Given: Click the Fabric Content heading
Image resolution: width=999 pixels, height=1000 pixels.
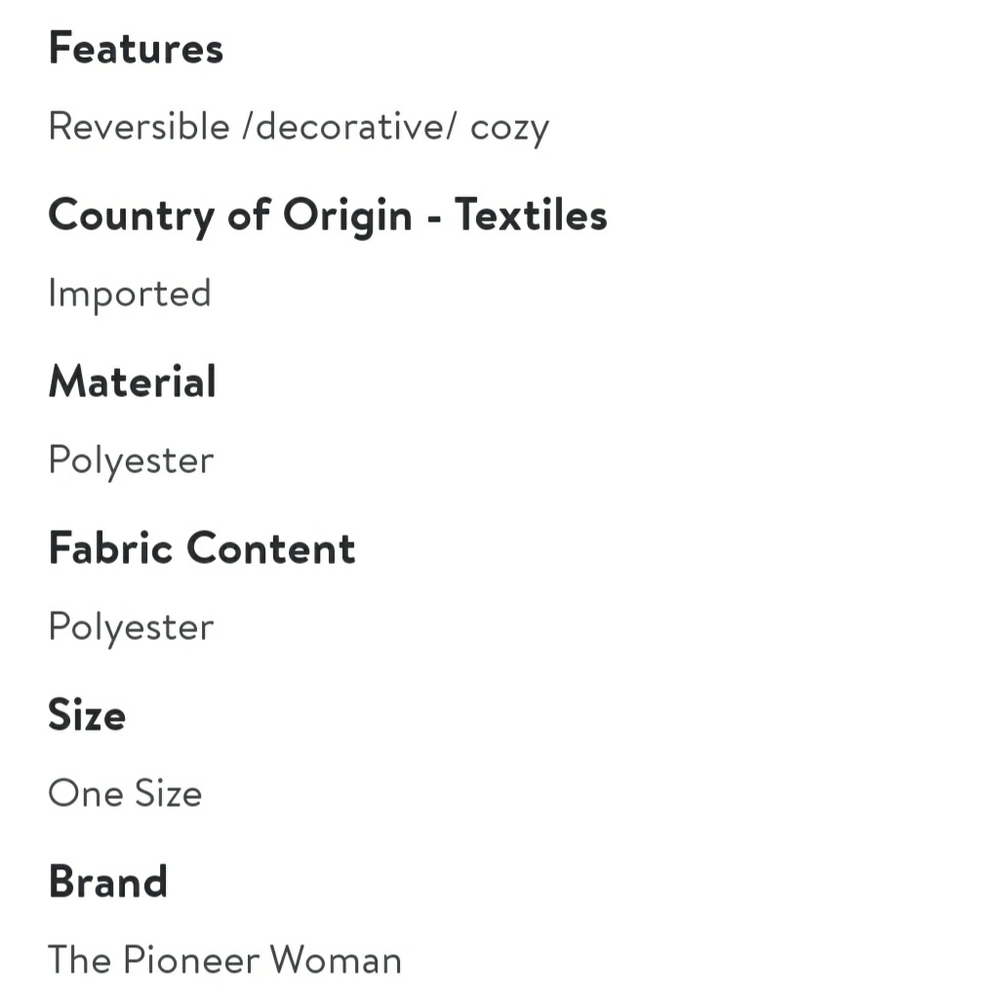Looking at the screenshot, I should coord(202,548).
